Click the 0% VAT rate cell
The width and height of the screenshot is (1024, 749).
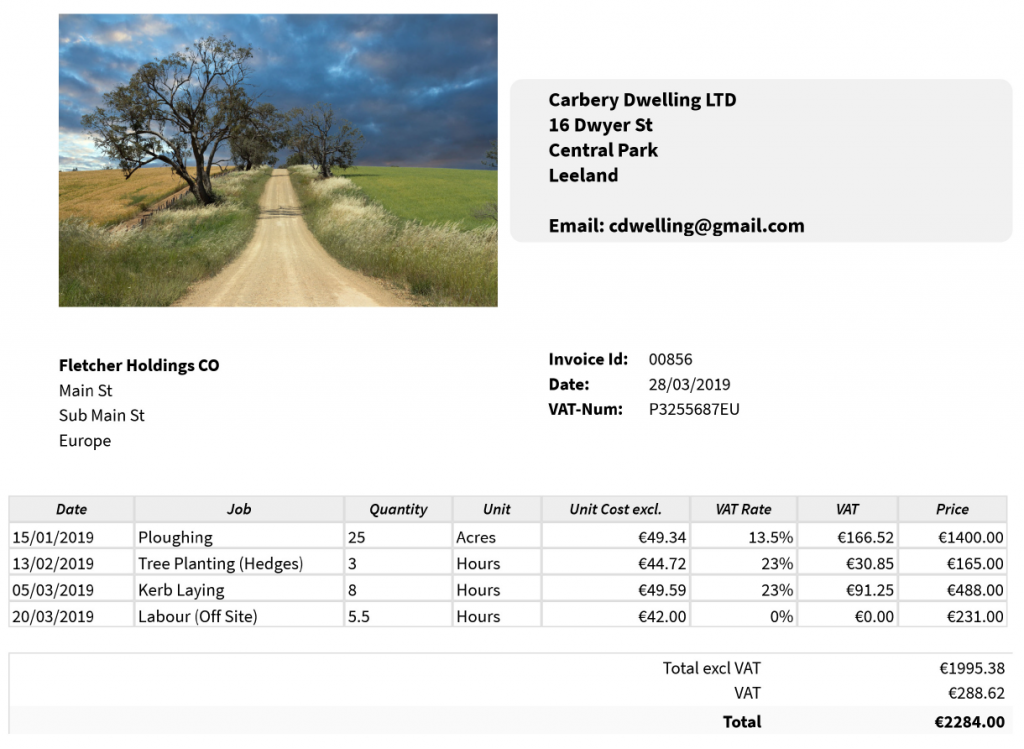743,616
